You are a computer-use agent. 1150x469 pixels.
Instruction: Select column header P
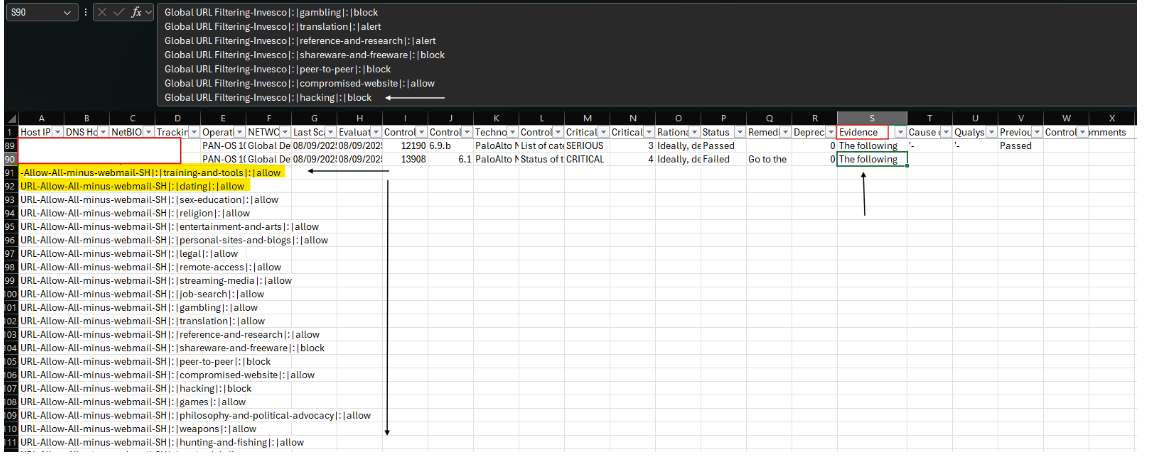pyautogui.click(x=723, y=118)
